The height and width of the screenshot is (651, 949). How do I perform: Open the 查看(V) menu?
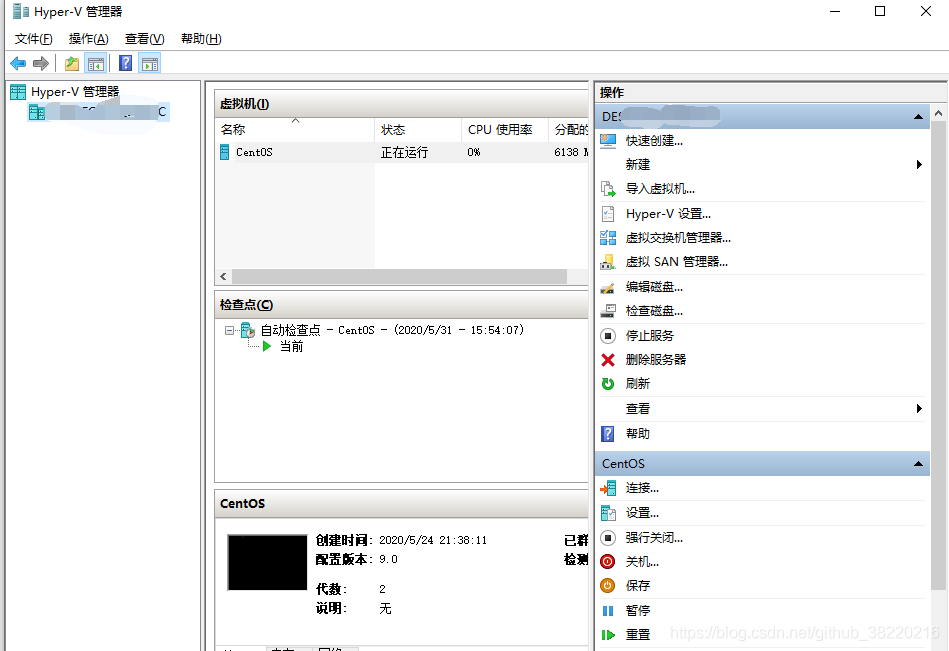point(144,39)
